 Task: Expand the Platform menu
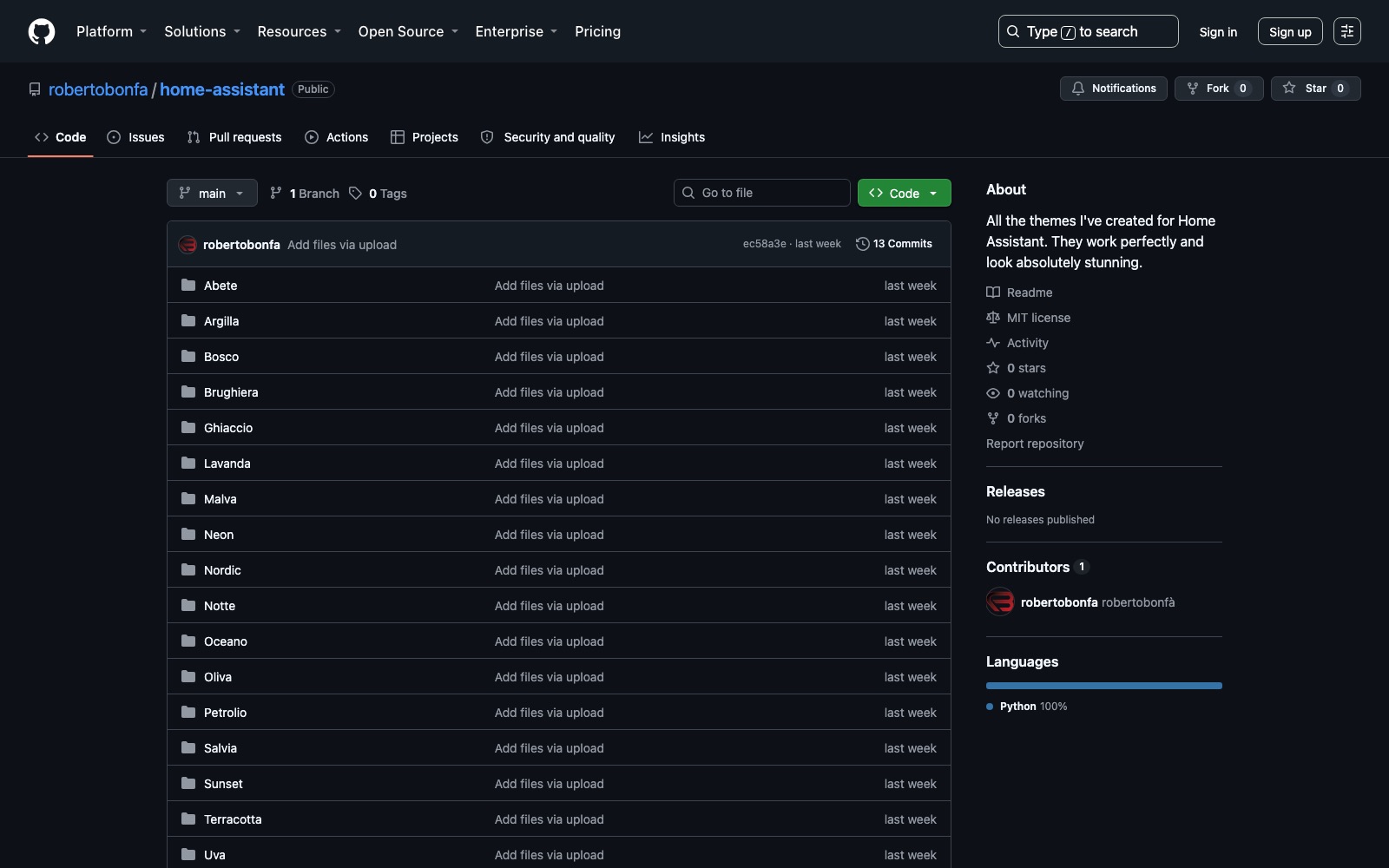click(111, 31)
